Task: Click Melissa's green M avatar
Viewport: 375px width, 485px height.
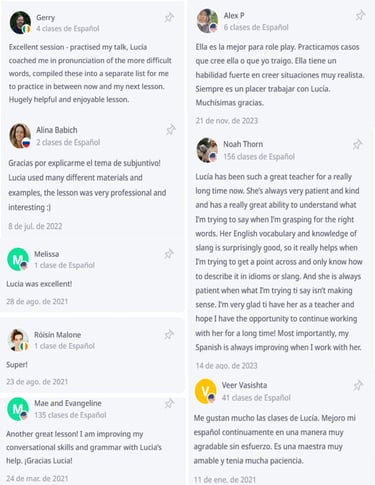Action: (18, 259)
